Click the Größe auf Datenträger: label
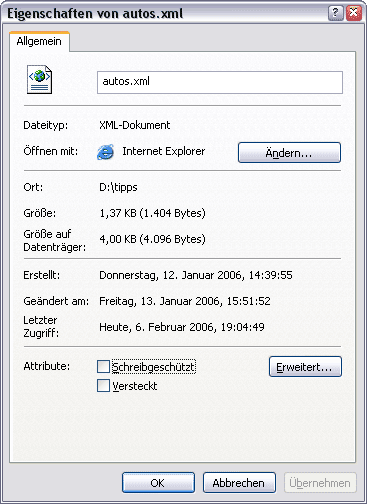Screen dimensions: 367x504 pos(55,241)
